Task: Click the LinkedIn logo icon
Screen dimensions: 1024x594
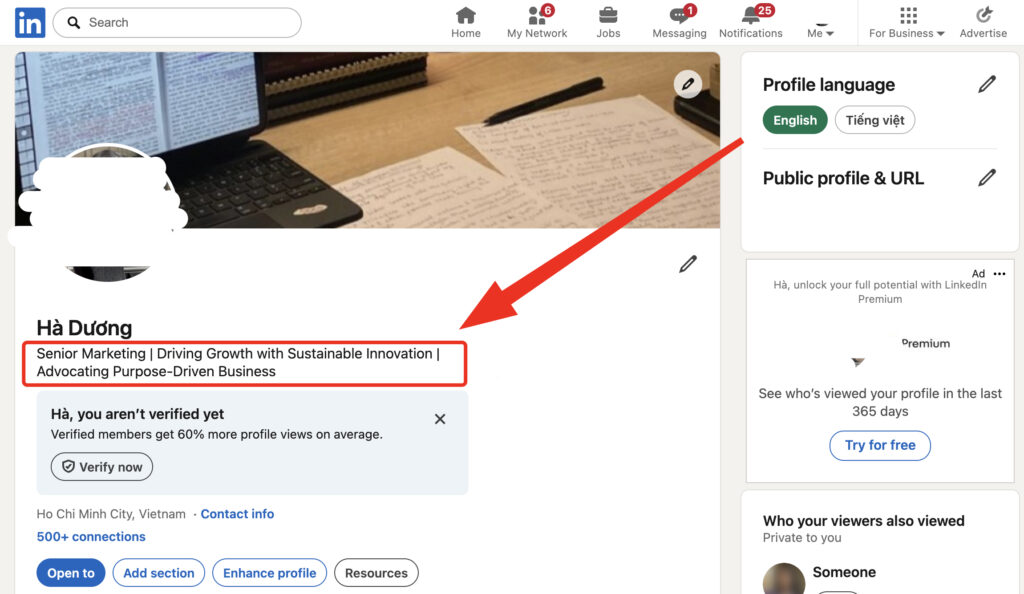Action: (30, 22)
